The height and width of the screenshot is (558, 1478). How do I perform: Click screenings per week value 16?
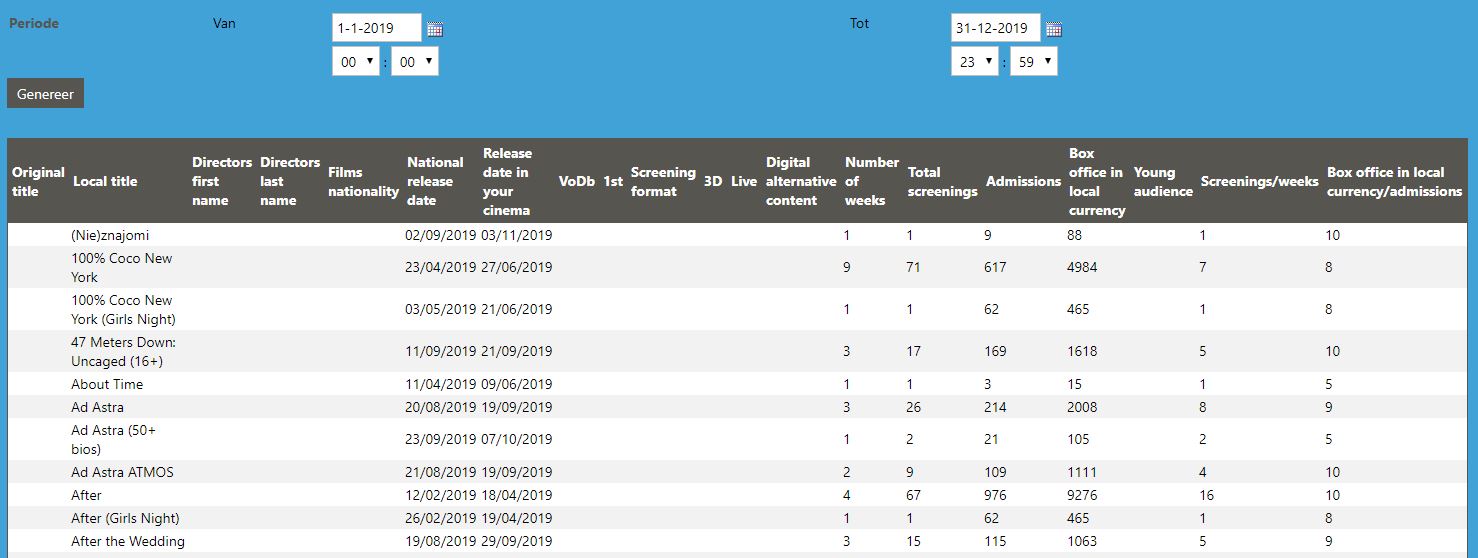pyautogui.click(x=1207, y=495)
